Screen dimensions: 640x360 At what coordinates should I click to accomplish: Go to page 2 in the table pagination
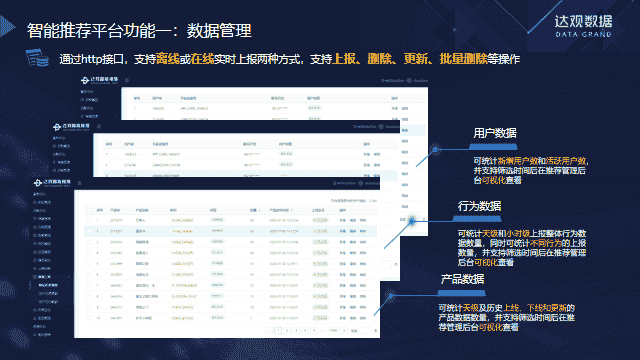[x=287, y=331]
